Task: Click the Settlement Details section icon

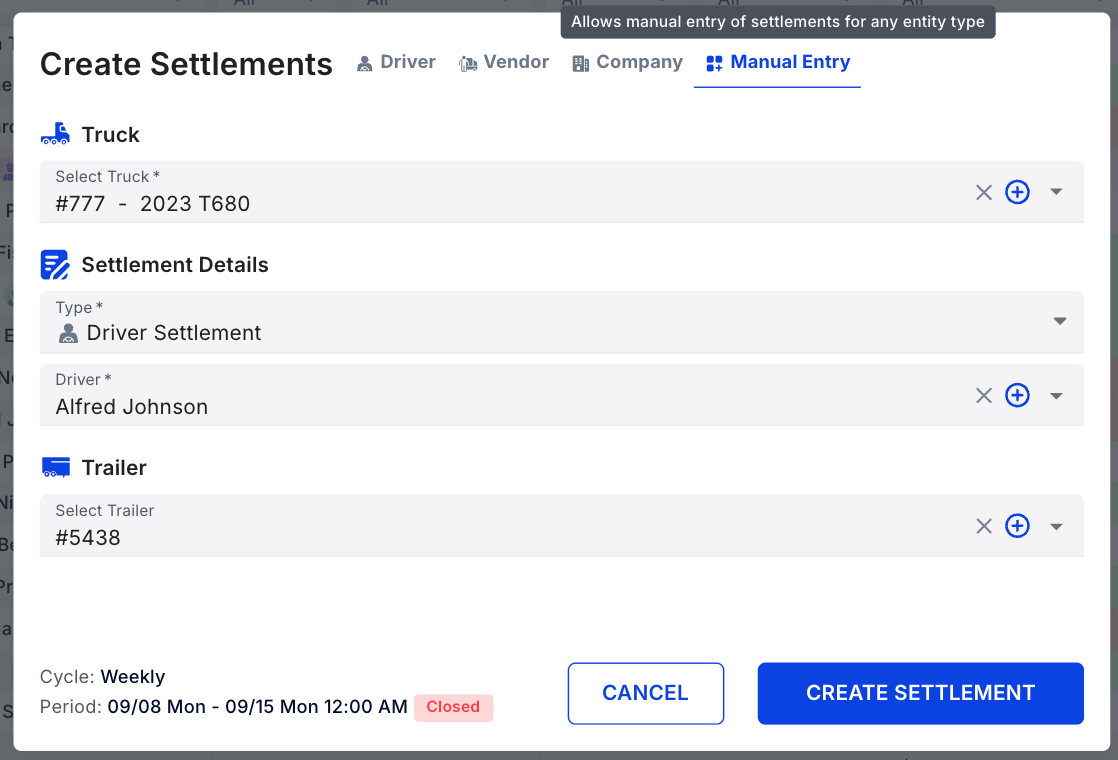Action: coord(55,265)
